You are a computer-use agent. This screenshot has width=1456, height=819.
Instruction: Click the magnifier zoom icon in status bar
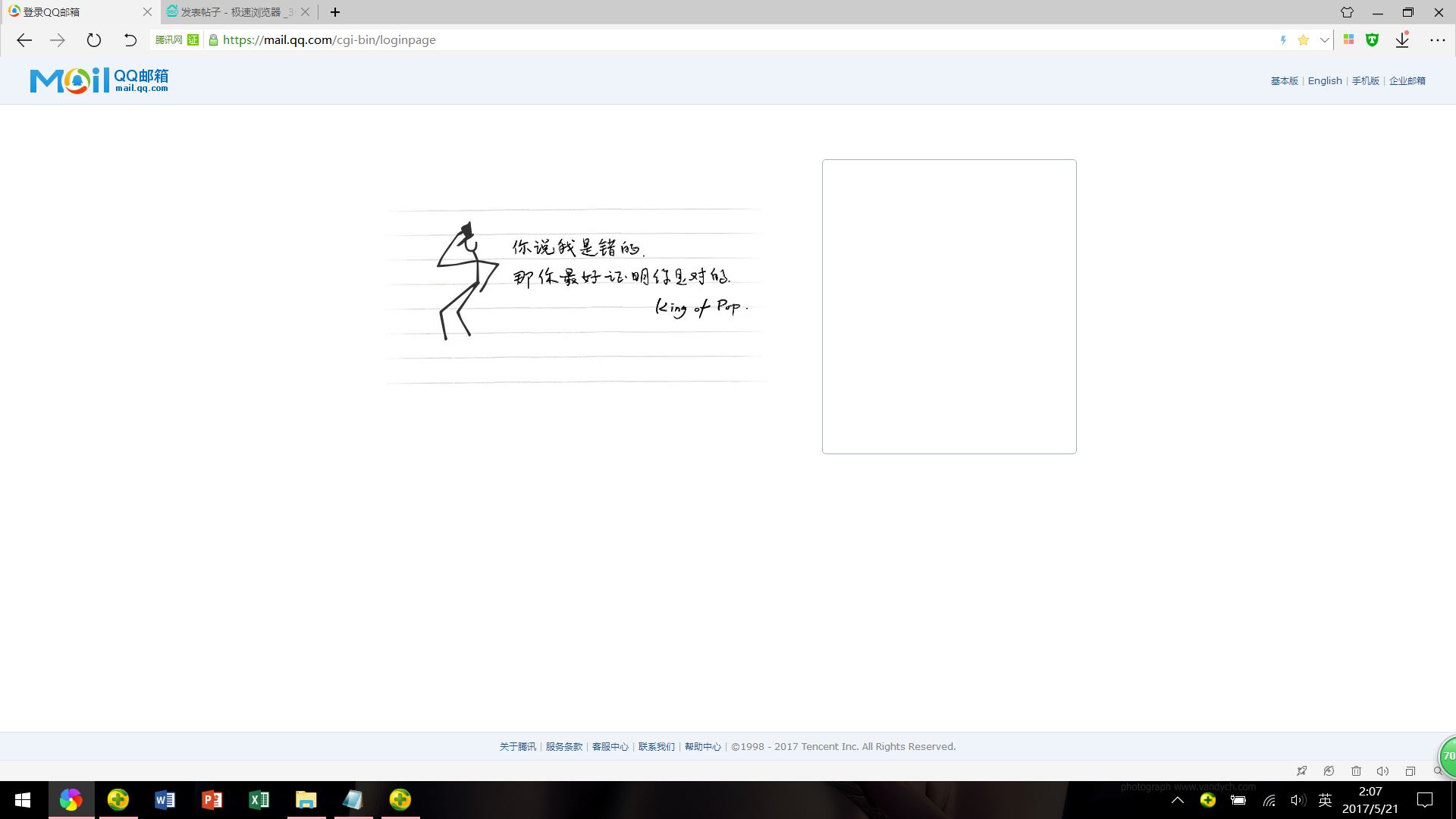(x=1437, y=771)
